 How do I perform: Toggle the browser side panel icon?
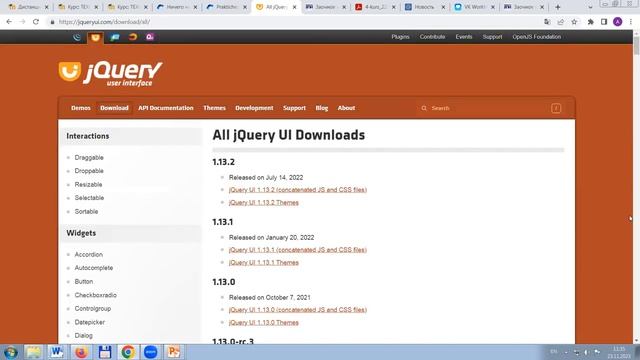pyautogui.click(x=604, y=22)
